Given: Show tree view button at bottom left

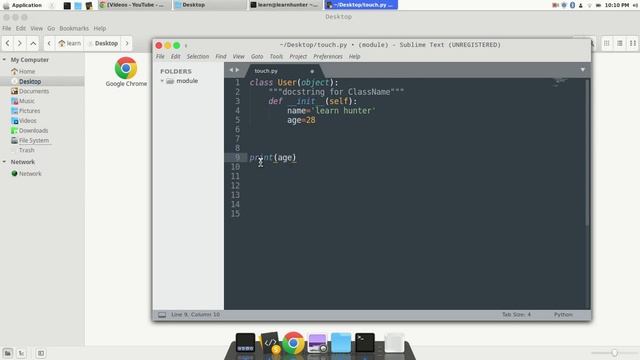Looking at the screenshot, I should [21, 353].
